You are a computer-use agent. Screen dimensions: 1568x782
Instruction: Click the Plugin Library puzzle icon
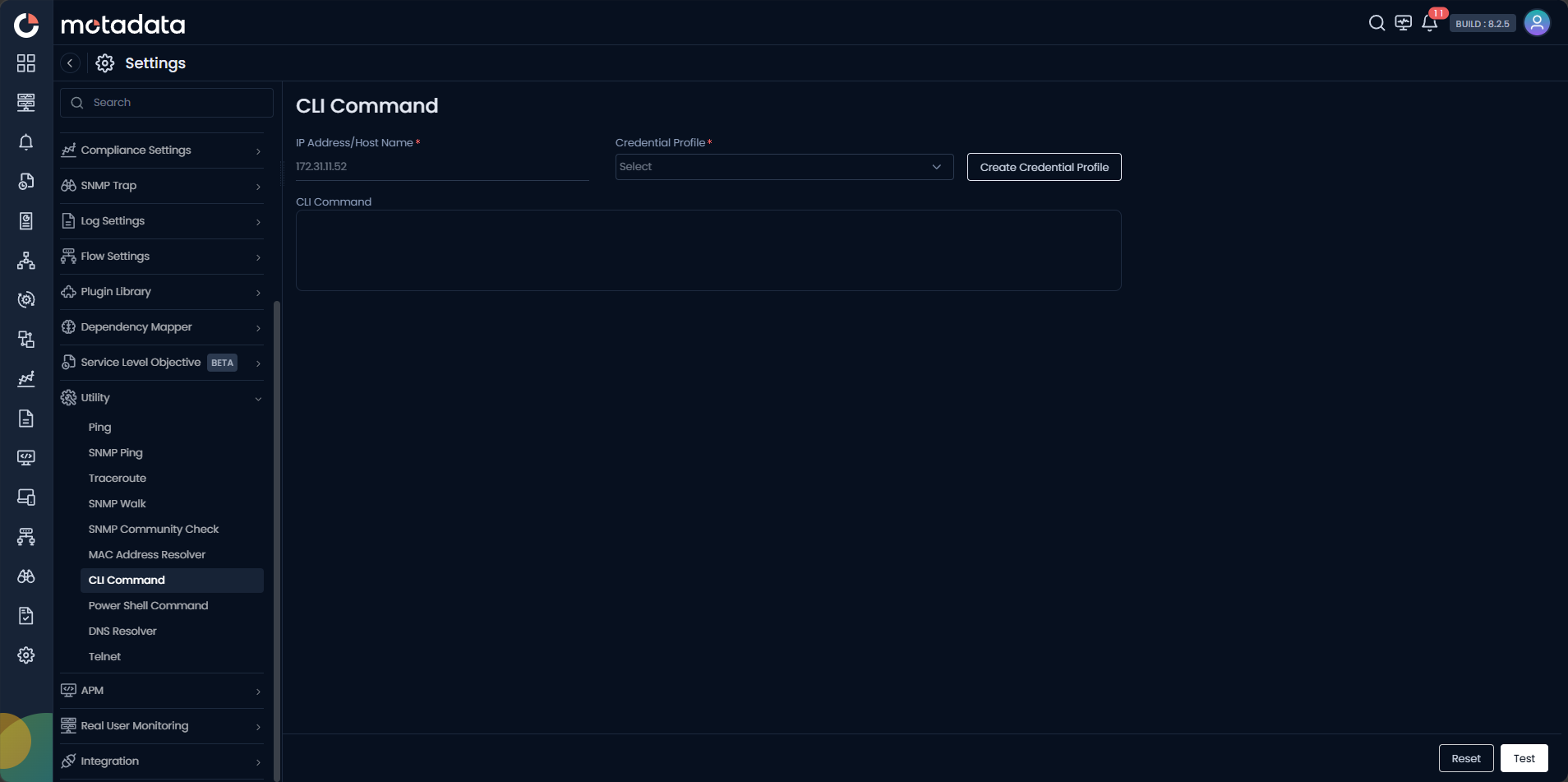[68, 291]
